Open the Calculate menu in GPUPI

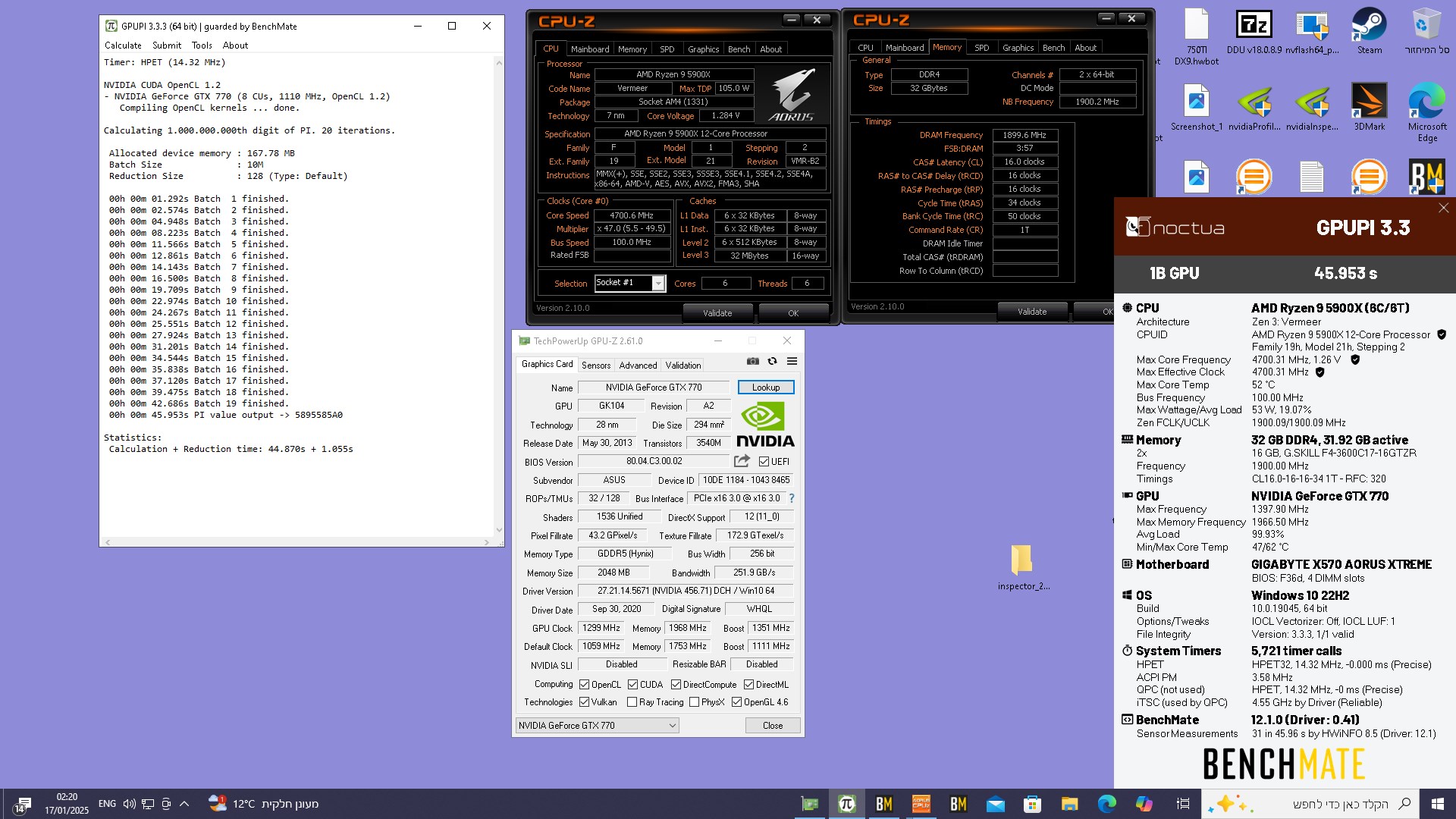(123, 45)
